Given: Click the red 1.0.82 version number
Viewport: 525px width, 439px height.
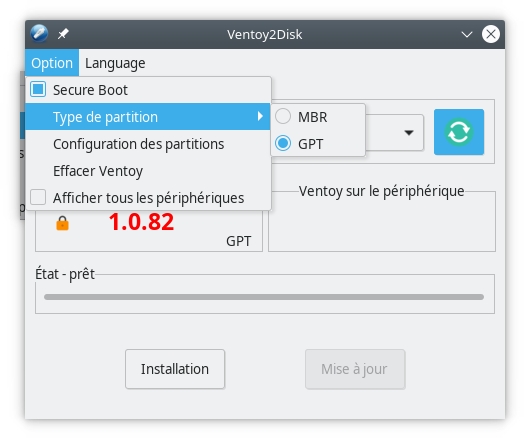Looking at the screenshot, I should click(x=141, y=222).
